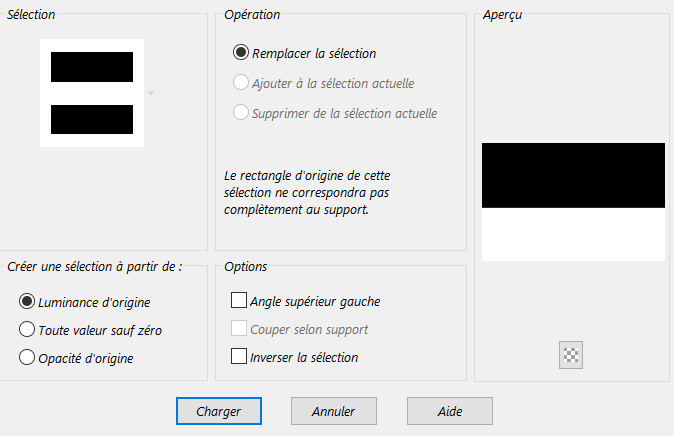
Task: Check the Inverser la sélection box
Action: tap(239, 356)
